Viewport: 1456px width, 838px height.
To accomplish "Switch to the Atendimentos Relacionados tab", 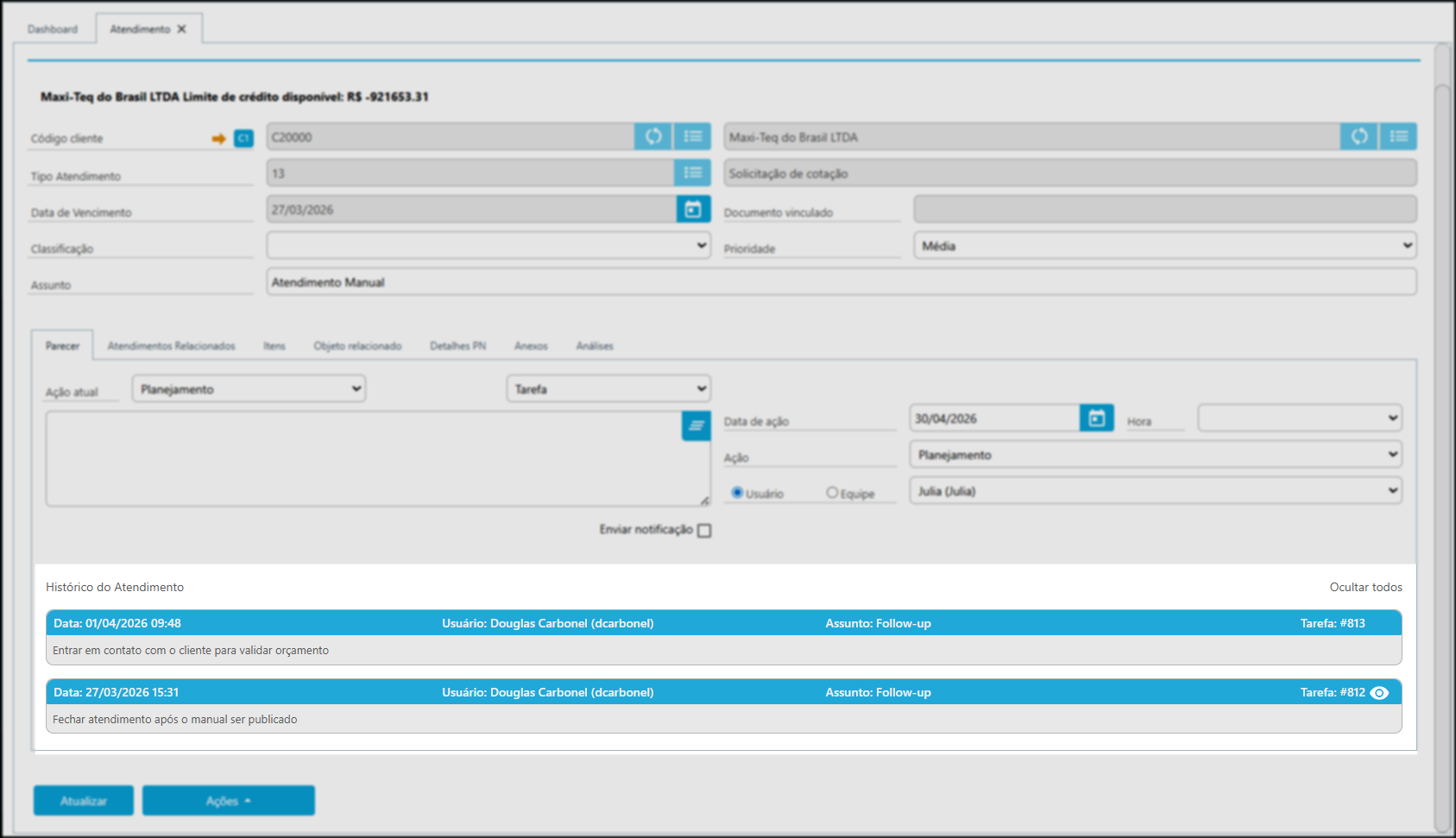I will [x=171, y=346].
